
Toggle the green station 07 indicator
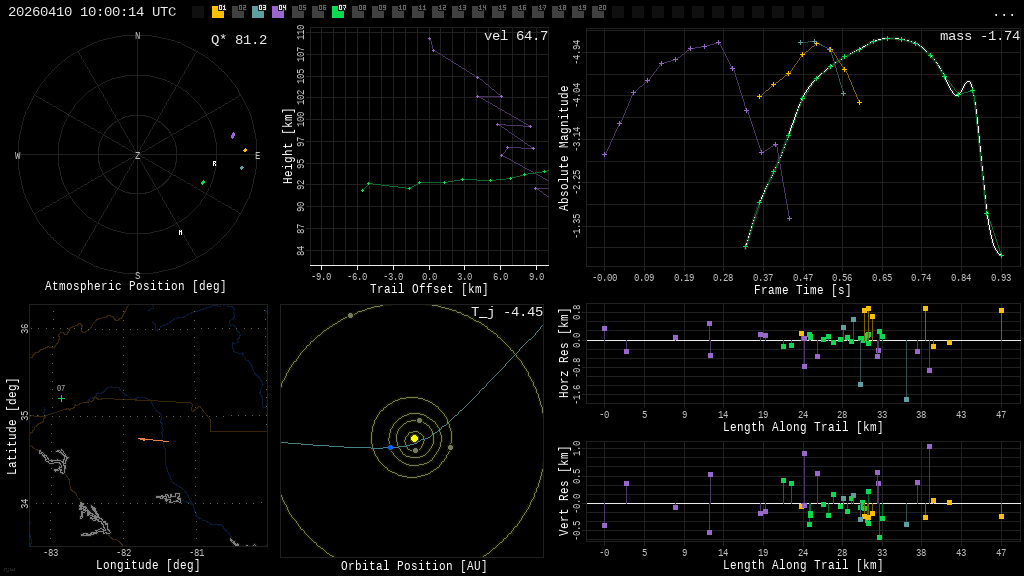[x=338, y=12]
